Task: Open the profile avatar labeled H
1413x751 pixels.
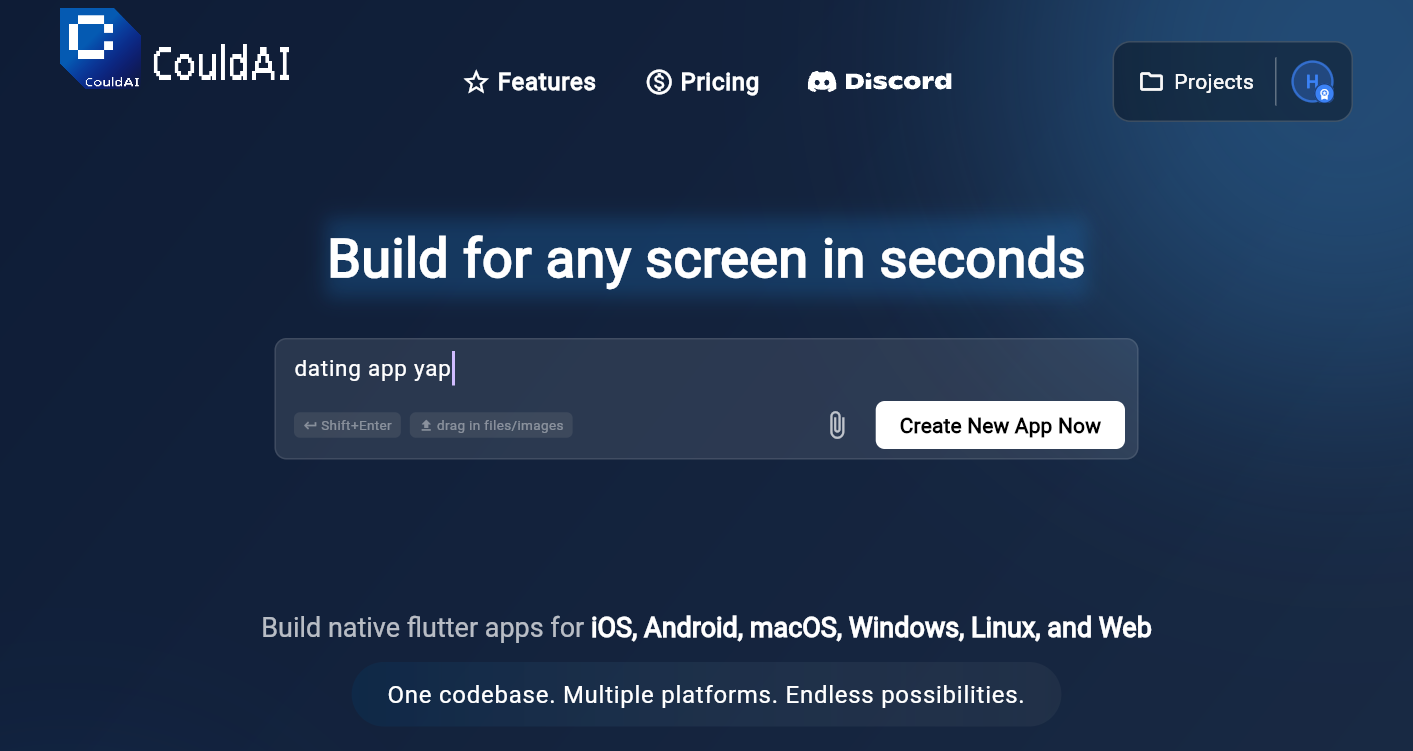Action: click(1310, 80)
